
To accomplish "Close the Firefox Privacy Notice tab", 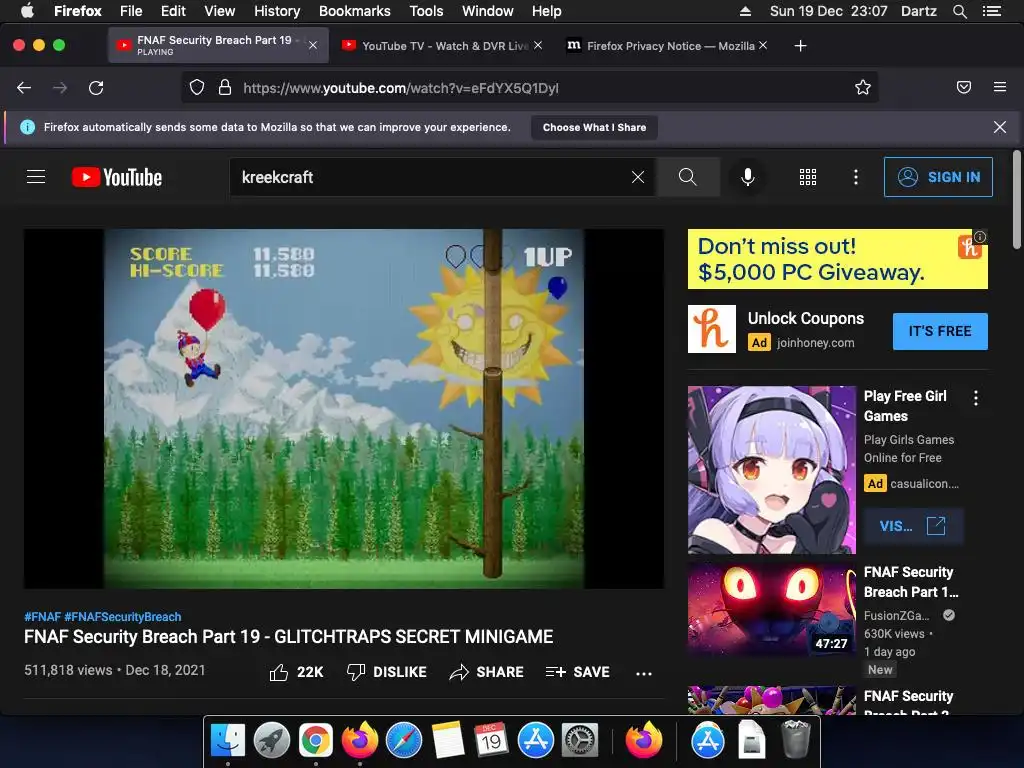I will point(763,45).
